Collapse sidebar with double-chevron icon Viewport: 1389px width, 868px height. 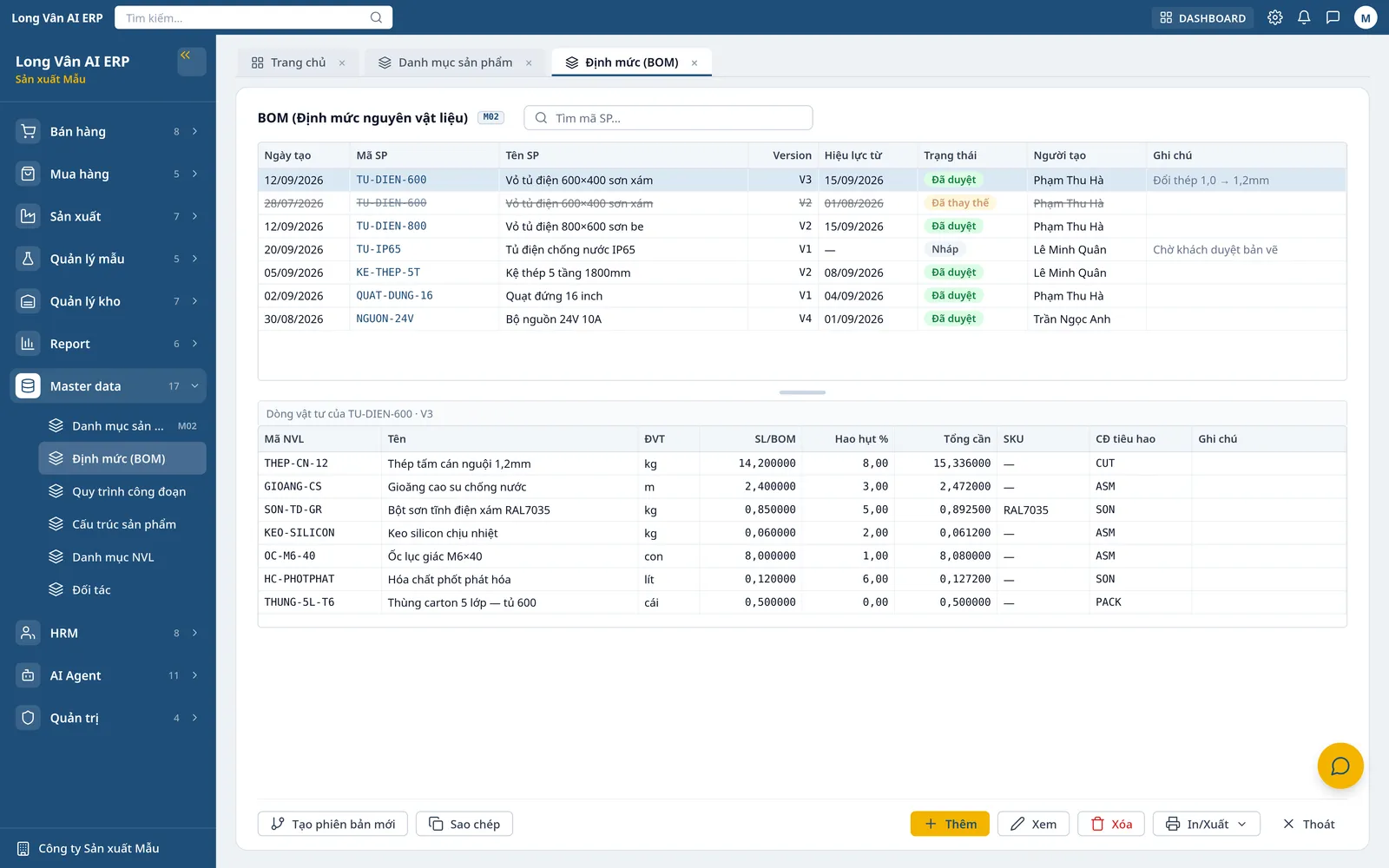(191, 61)
